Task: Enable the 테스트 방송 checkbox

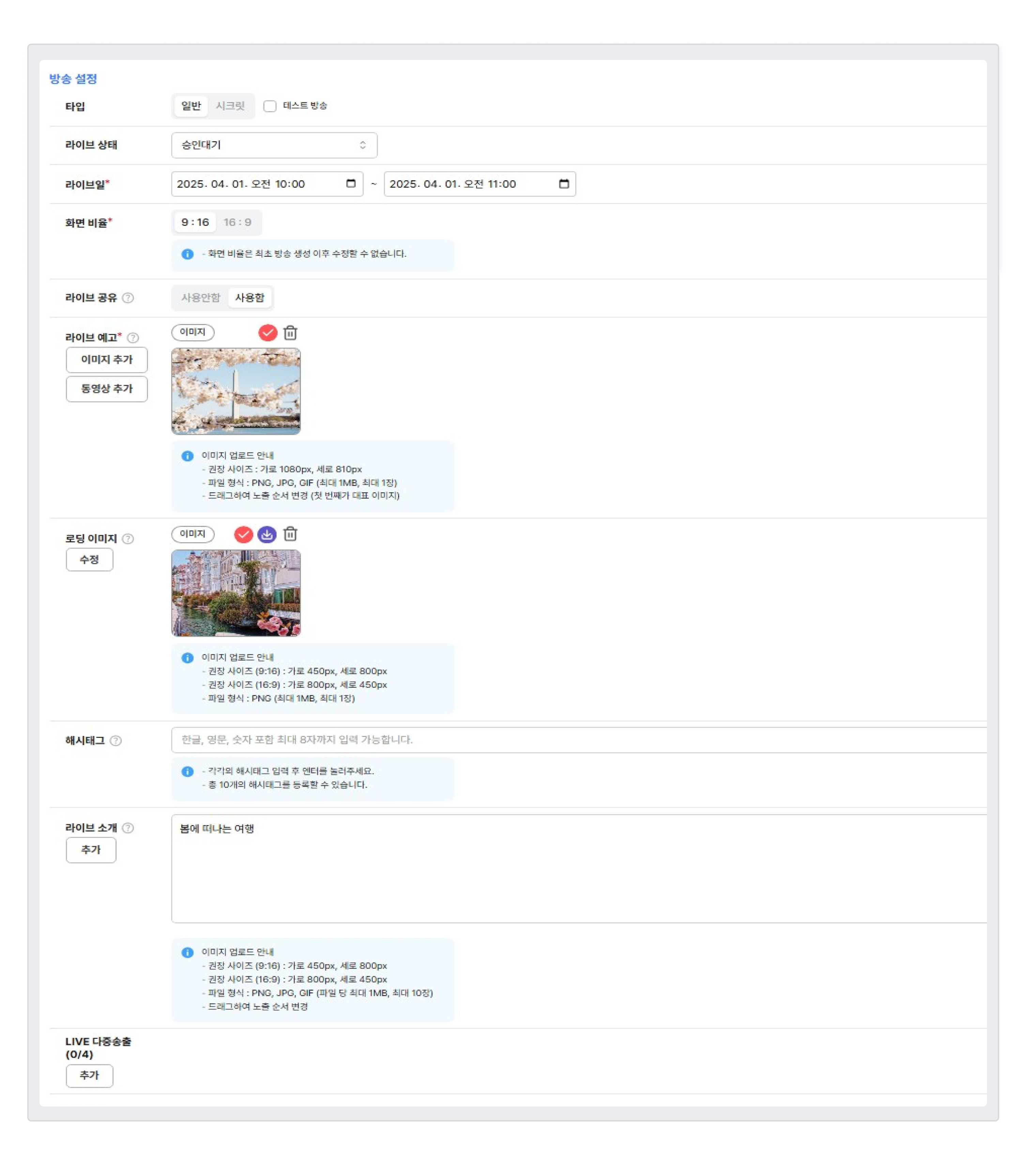Action: point(270,106)
